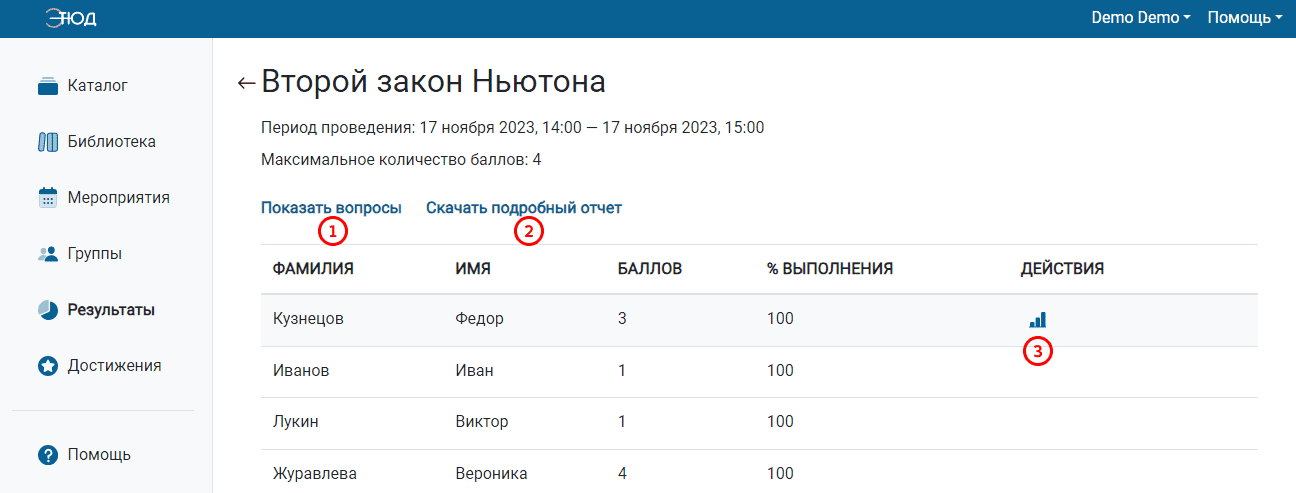Click the Мероприятия calendar icon

click(48, 198)
